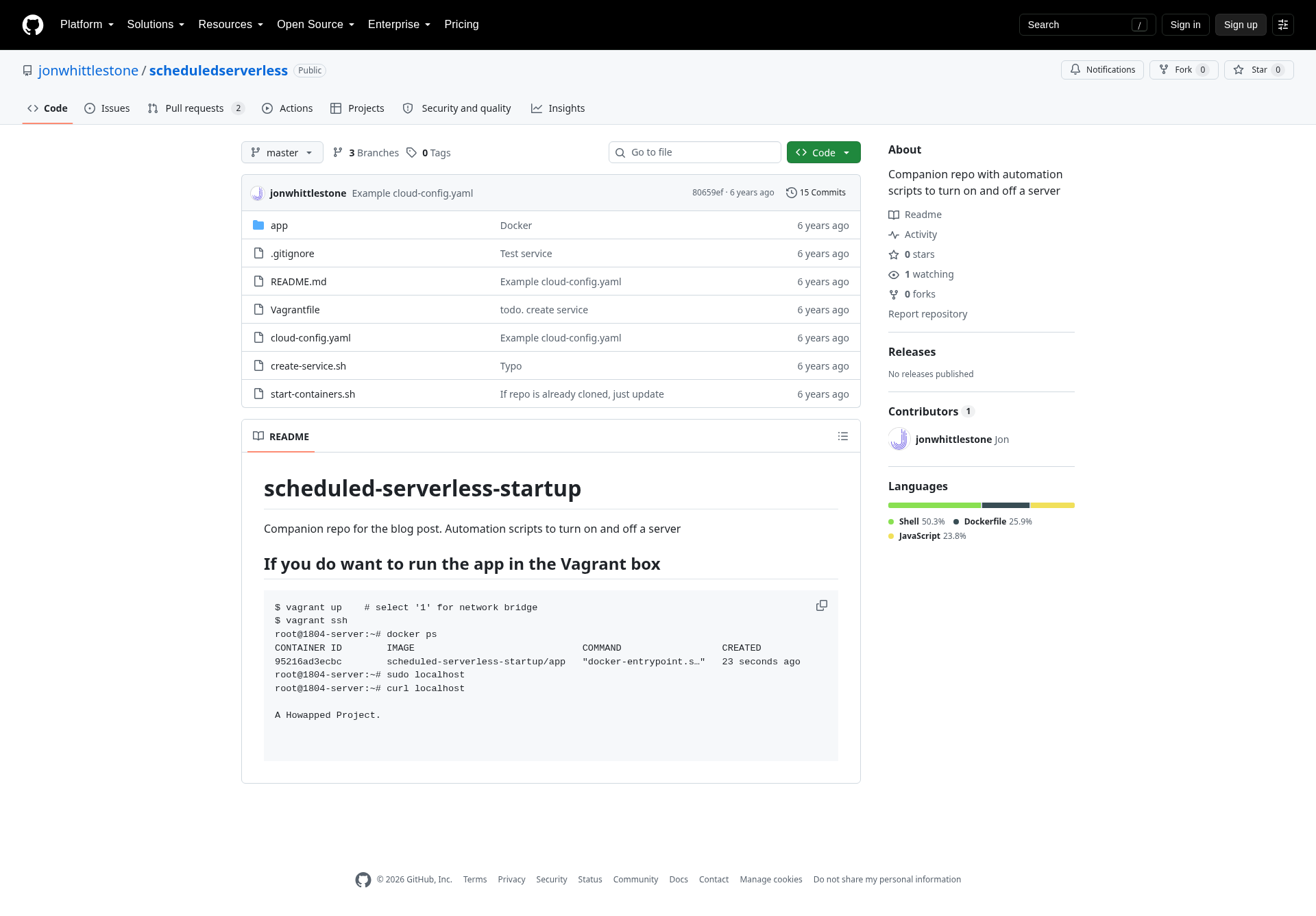View the 15 Commits history
Screen dimensions: 1316x916
coord(816,193)
